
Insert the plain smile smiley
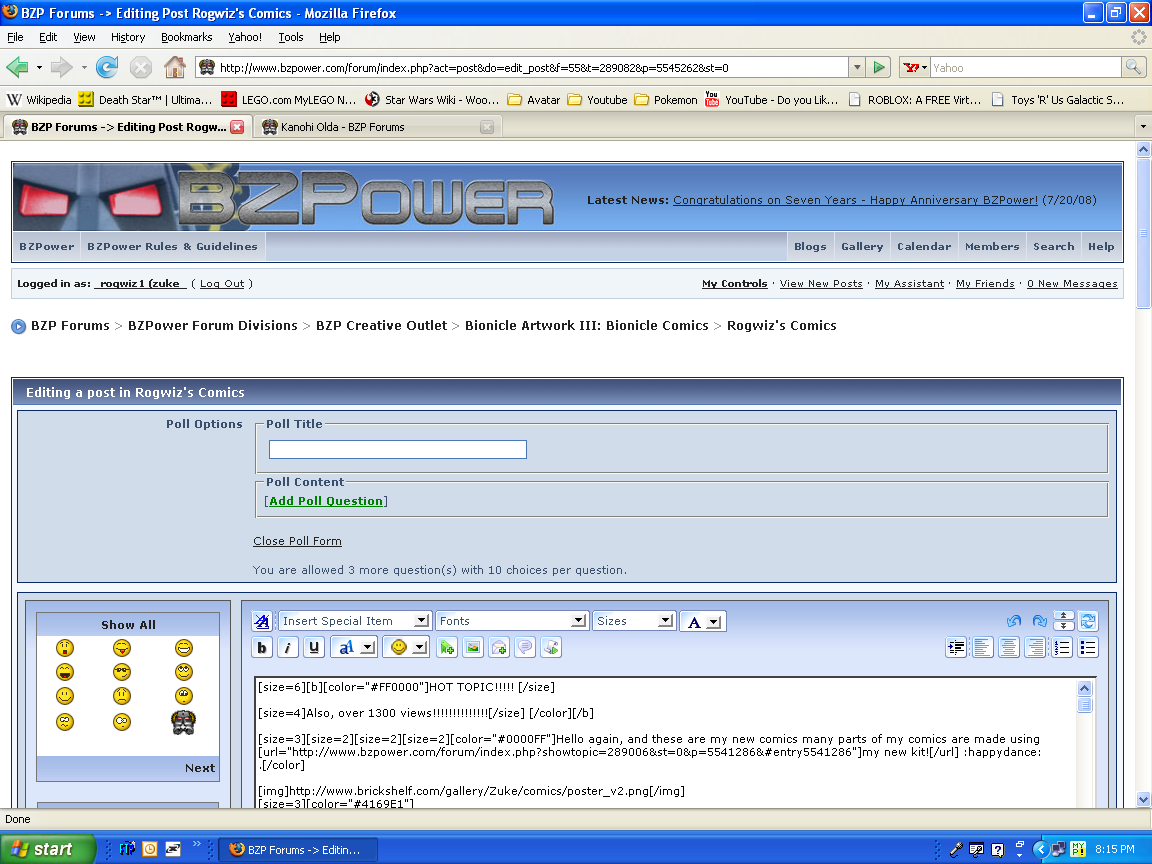coord(65,695)
